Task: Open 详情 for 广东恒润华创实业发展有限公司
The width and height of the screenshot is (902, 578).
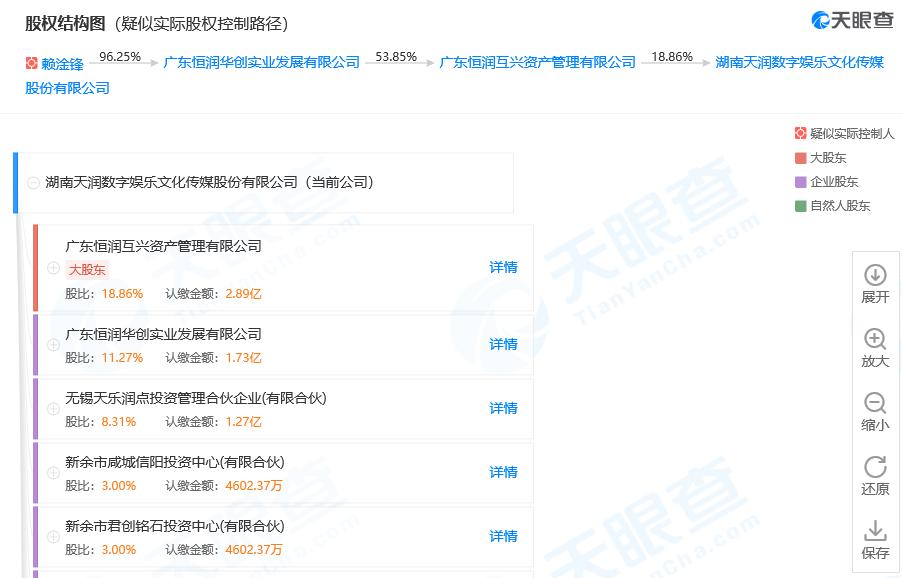Action: coord(503,344)
